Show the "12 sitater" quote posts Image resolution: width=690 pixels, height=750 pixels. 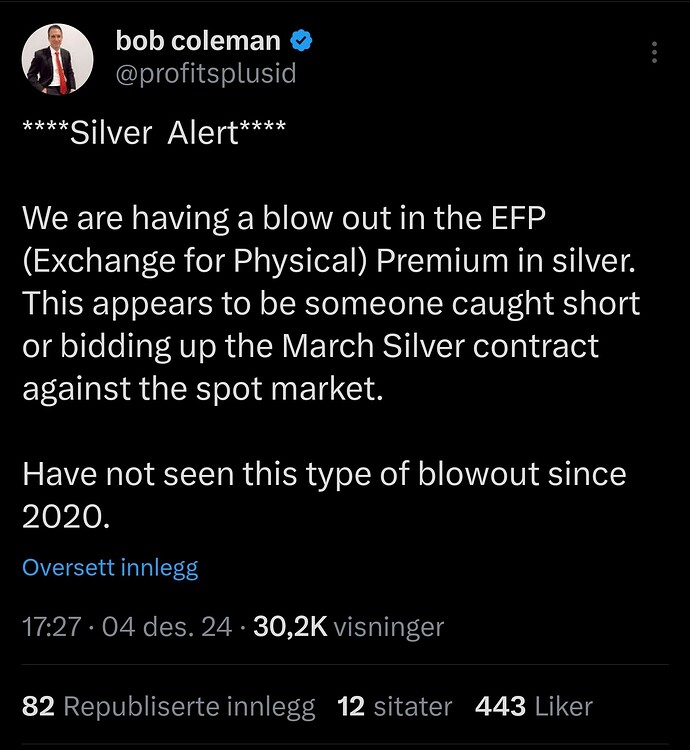point(395,707)
